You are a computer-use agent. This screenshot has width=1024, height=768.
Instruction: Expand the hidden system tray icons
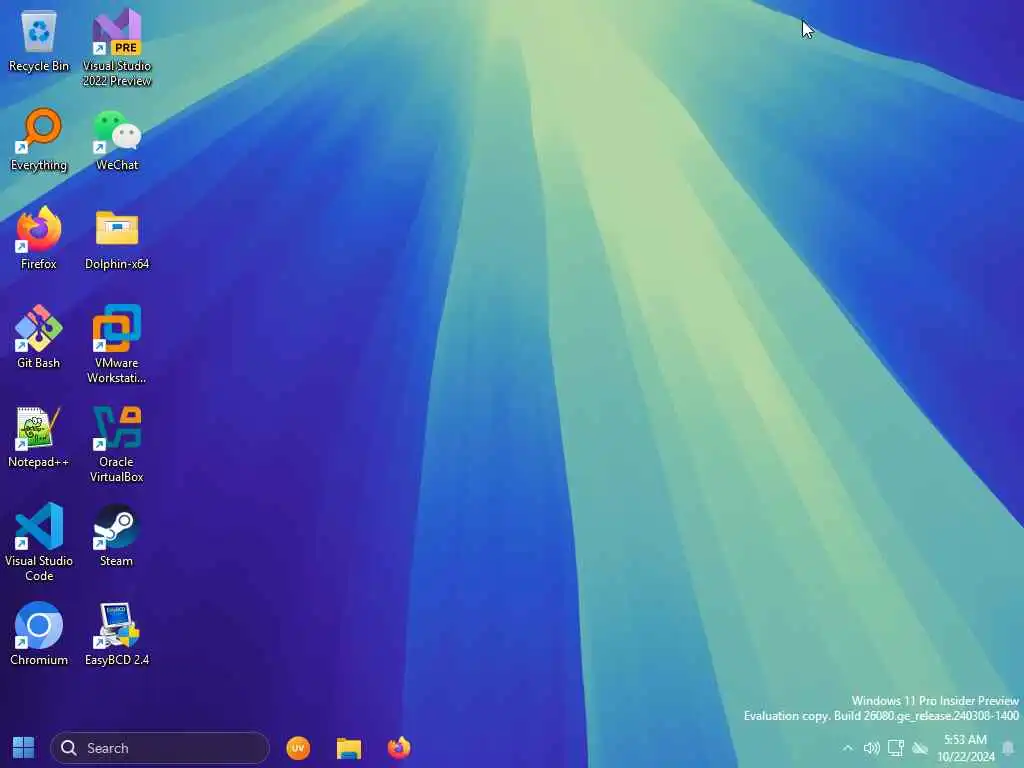848,748
